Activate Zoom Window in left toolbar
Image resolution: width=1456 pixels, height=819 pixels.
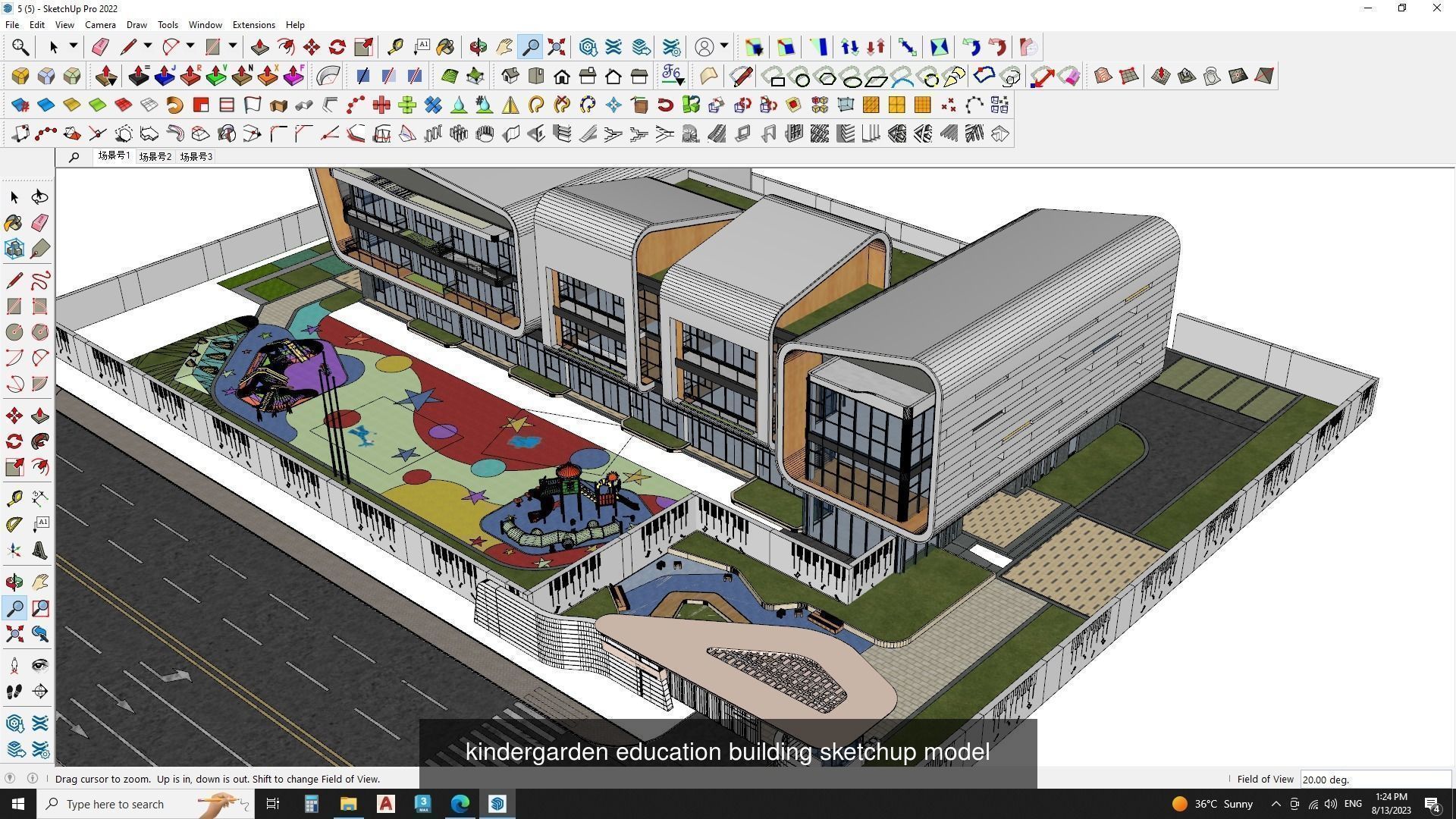40,608
